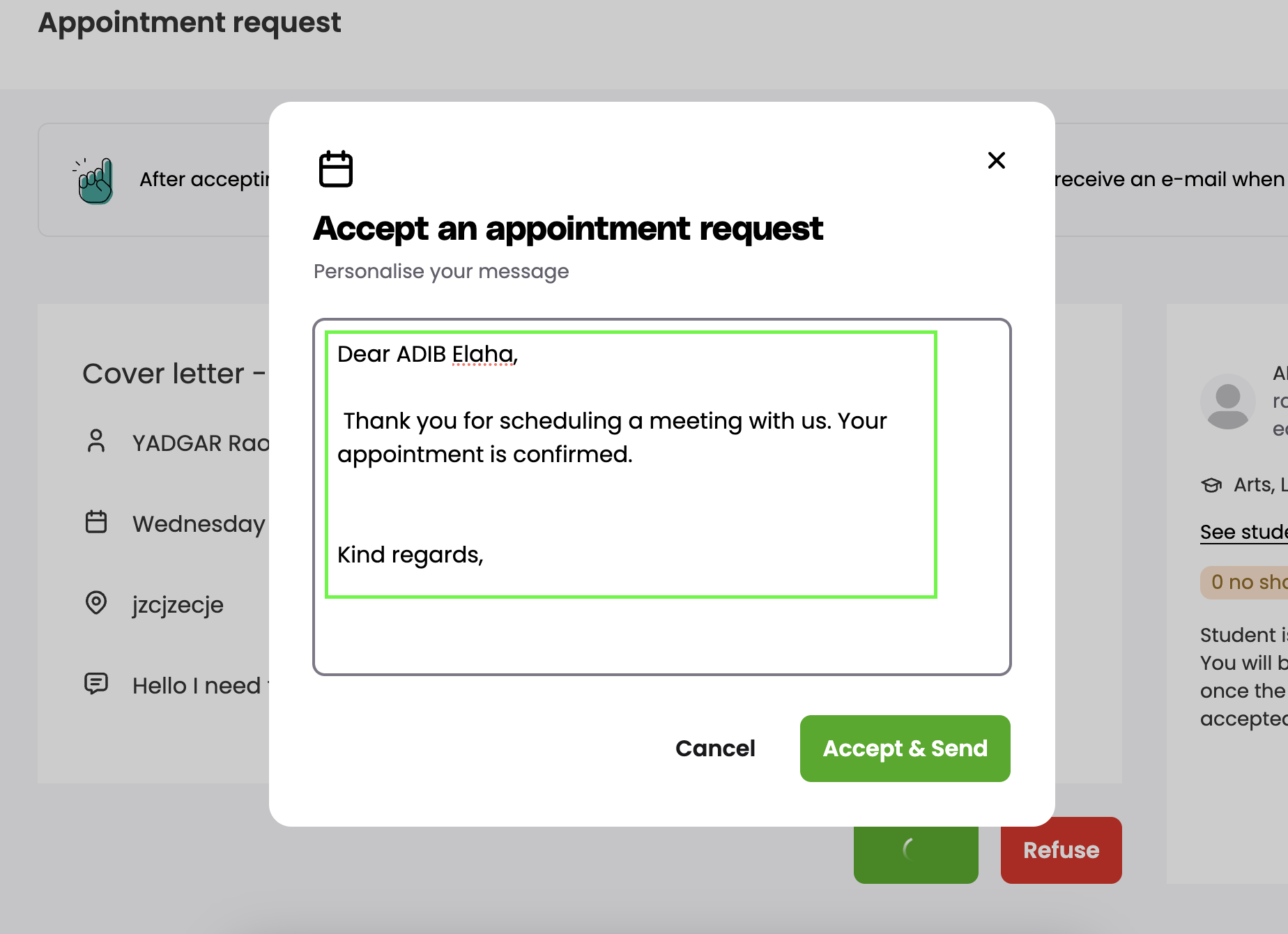The image size is (1288, 934).
Task: Place cursor on the "Kind regards," line
Action: pos(411,555)
